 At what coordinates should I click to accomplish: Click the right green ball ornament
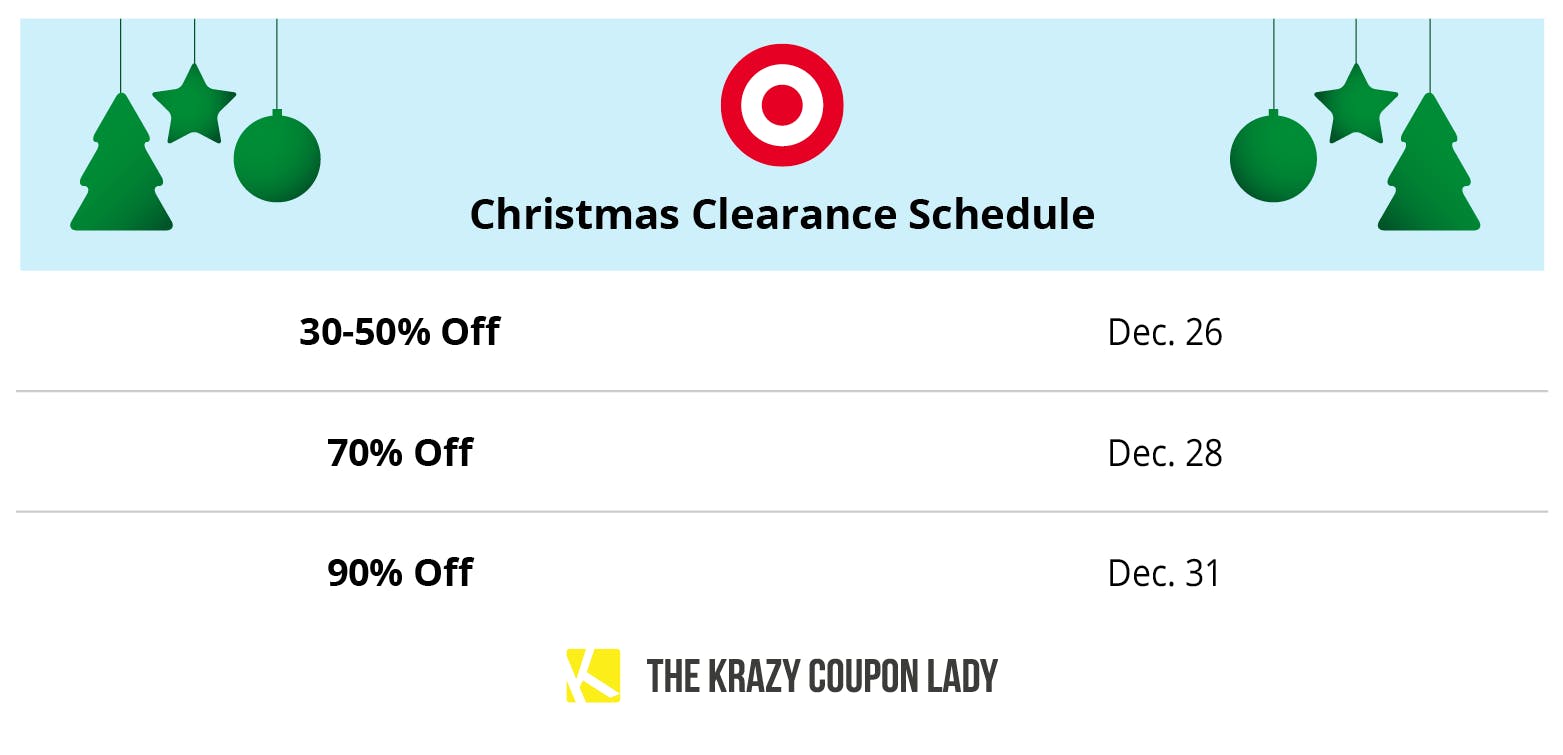pyautogui.click(x=1273, y=158)
